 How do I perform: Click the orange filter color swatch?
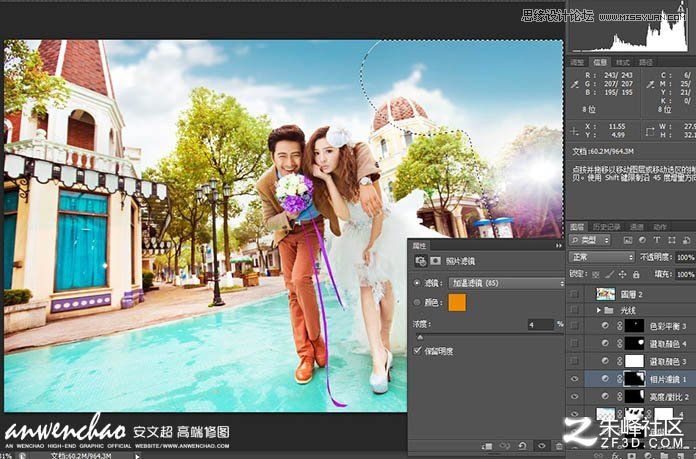tap(457, 303)
